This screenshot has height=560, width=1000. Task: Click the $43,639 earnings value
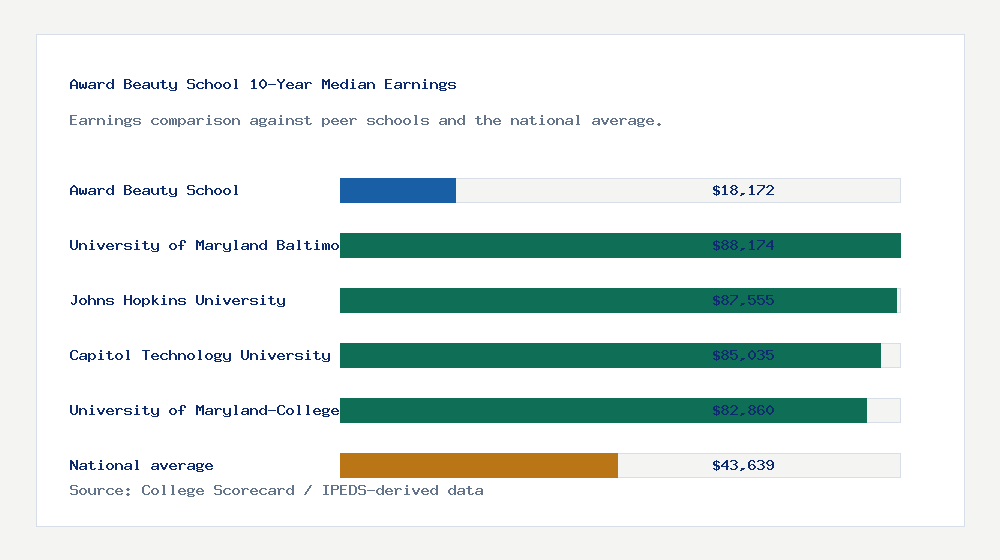coord(743,466)
